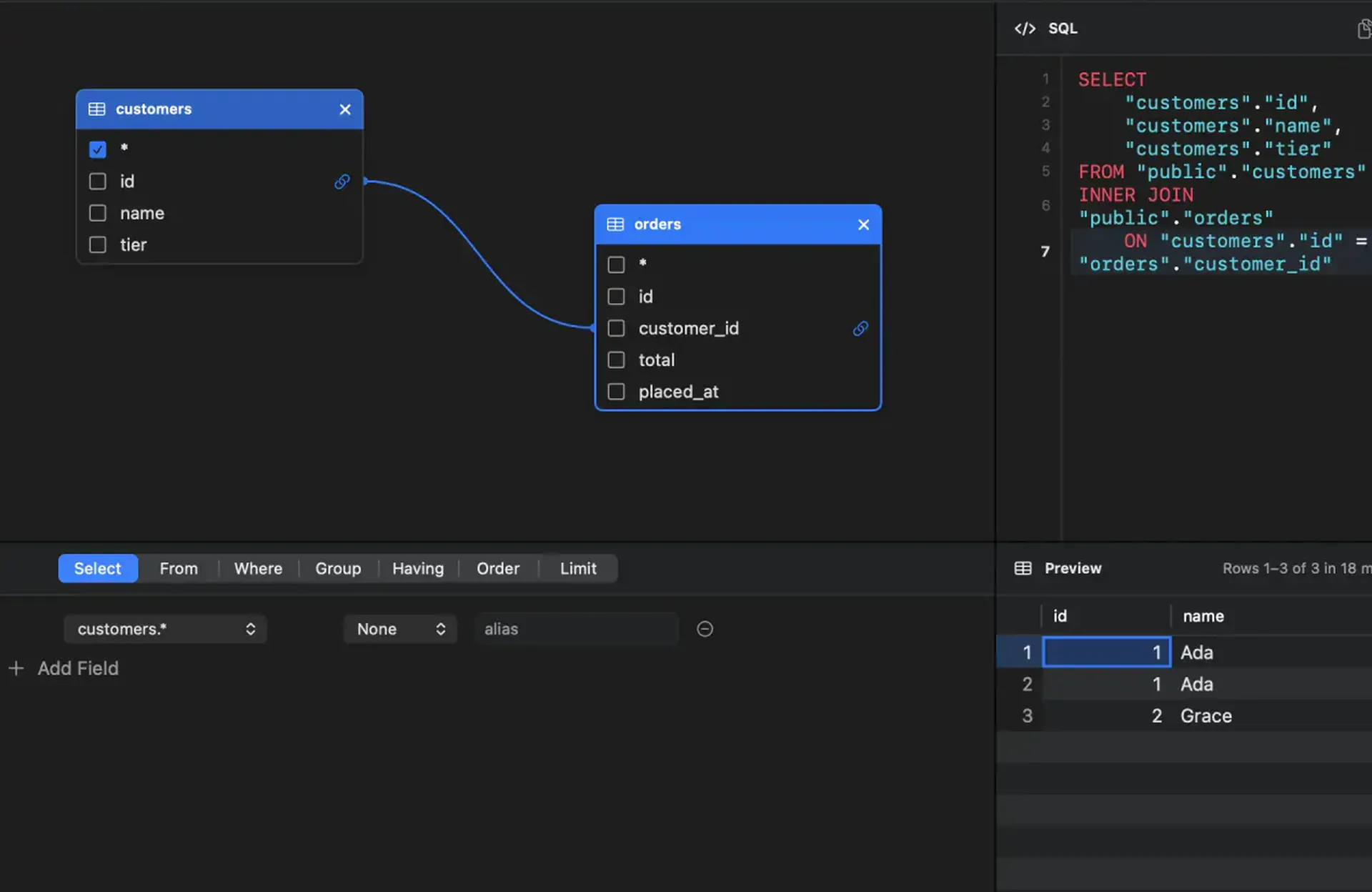Click the Rows 1–3 of 3 status text
This screenshot has width=1372, height=892.
coord(1297,568)
